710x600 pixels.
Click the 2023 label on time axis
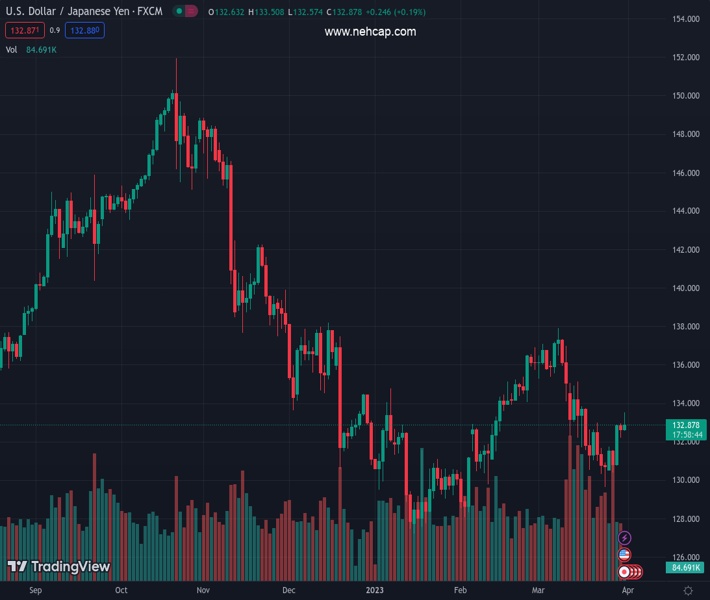click(373, 591)
